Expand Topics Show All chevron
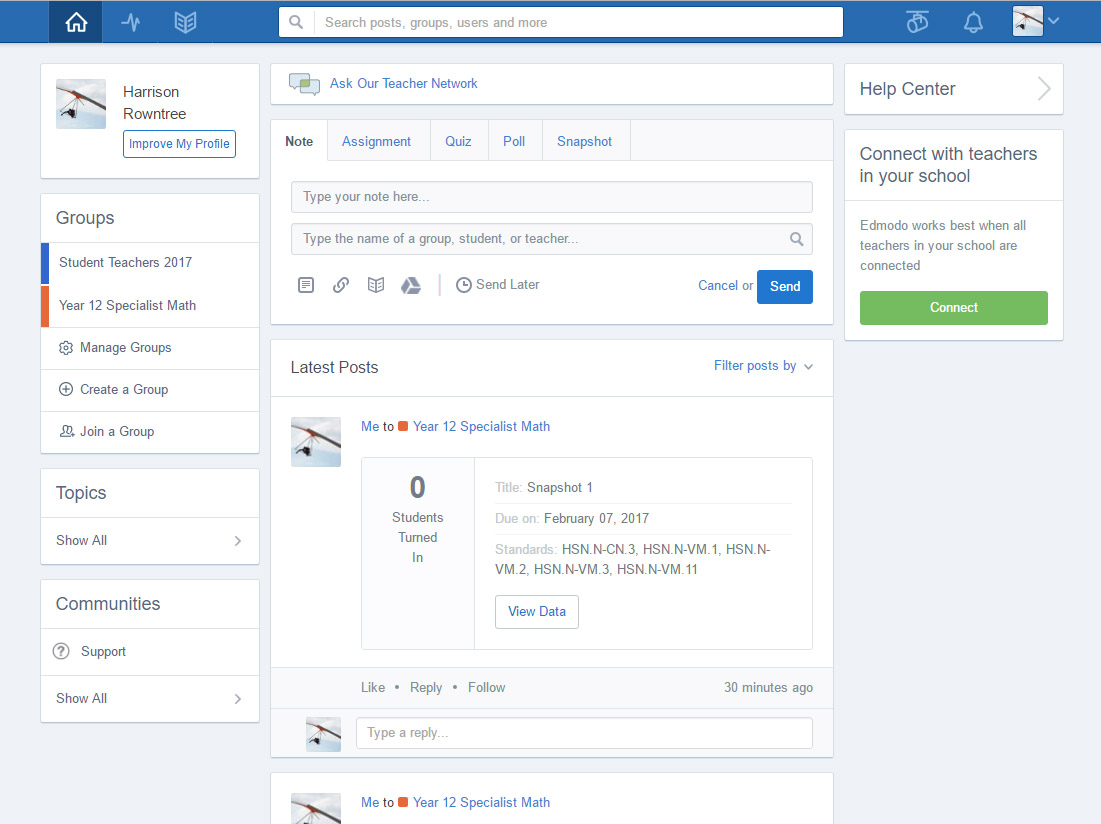Image resolution: width=1101 pixels, height=824 pixels. (237, 541)
